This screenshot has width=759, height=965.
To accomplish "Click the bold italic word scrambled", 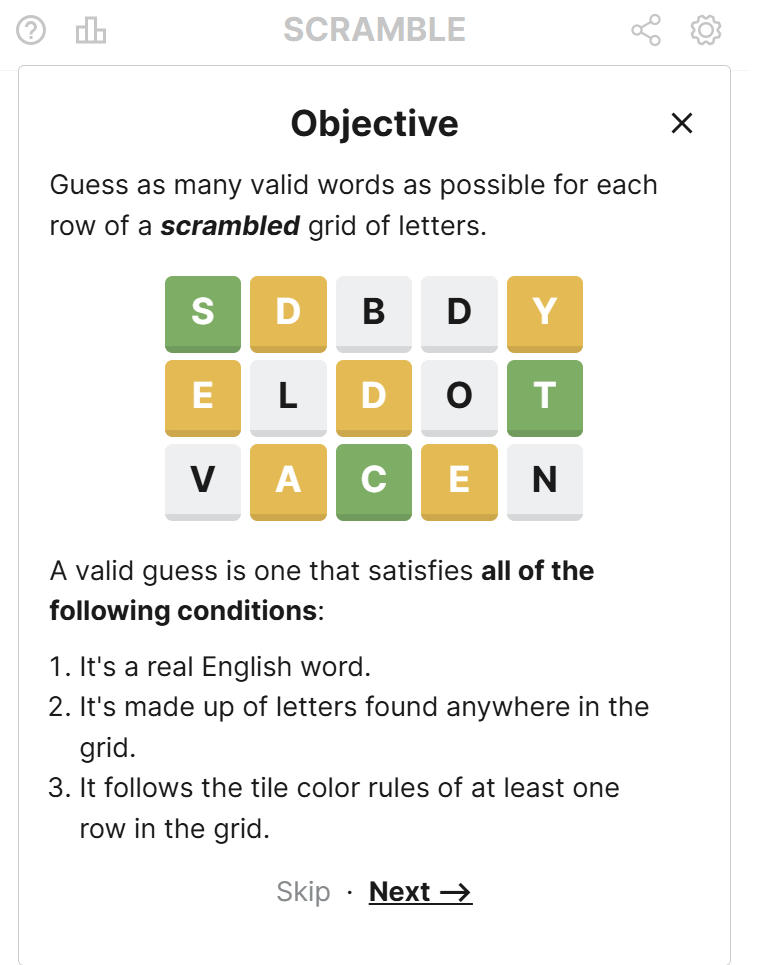I will tap(230, 226).
